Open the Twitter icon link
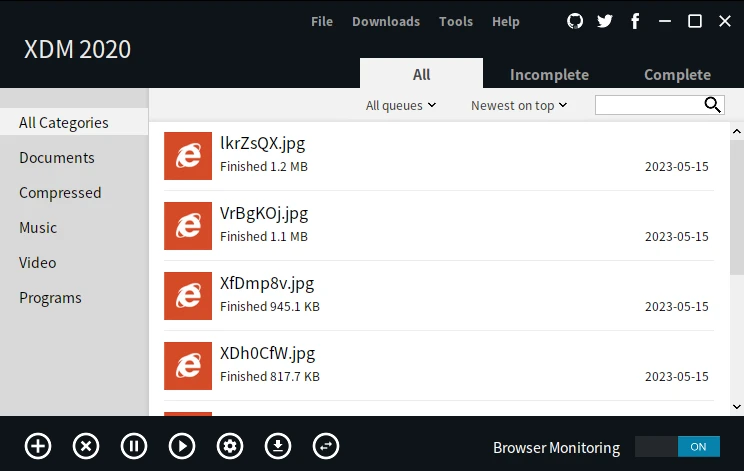The height and width of the screenshot is (471, 744). (605, 21)
